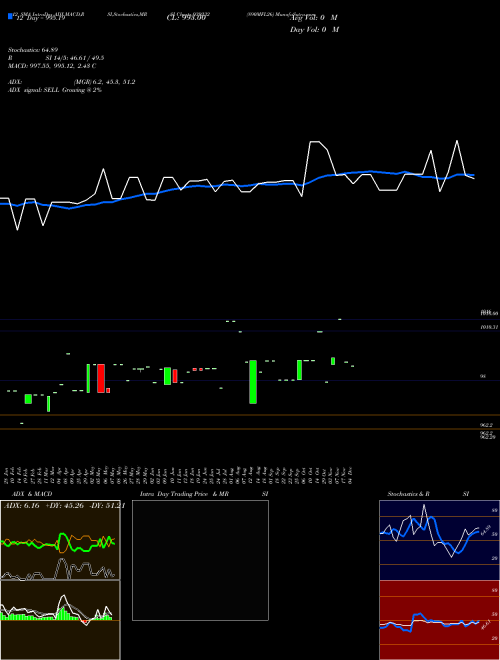Screen dimensions: 500x660
Task: Click the 962.2 price axis label
Action: [487, 425]
